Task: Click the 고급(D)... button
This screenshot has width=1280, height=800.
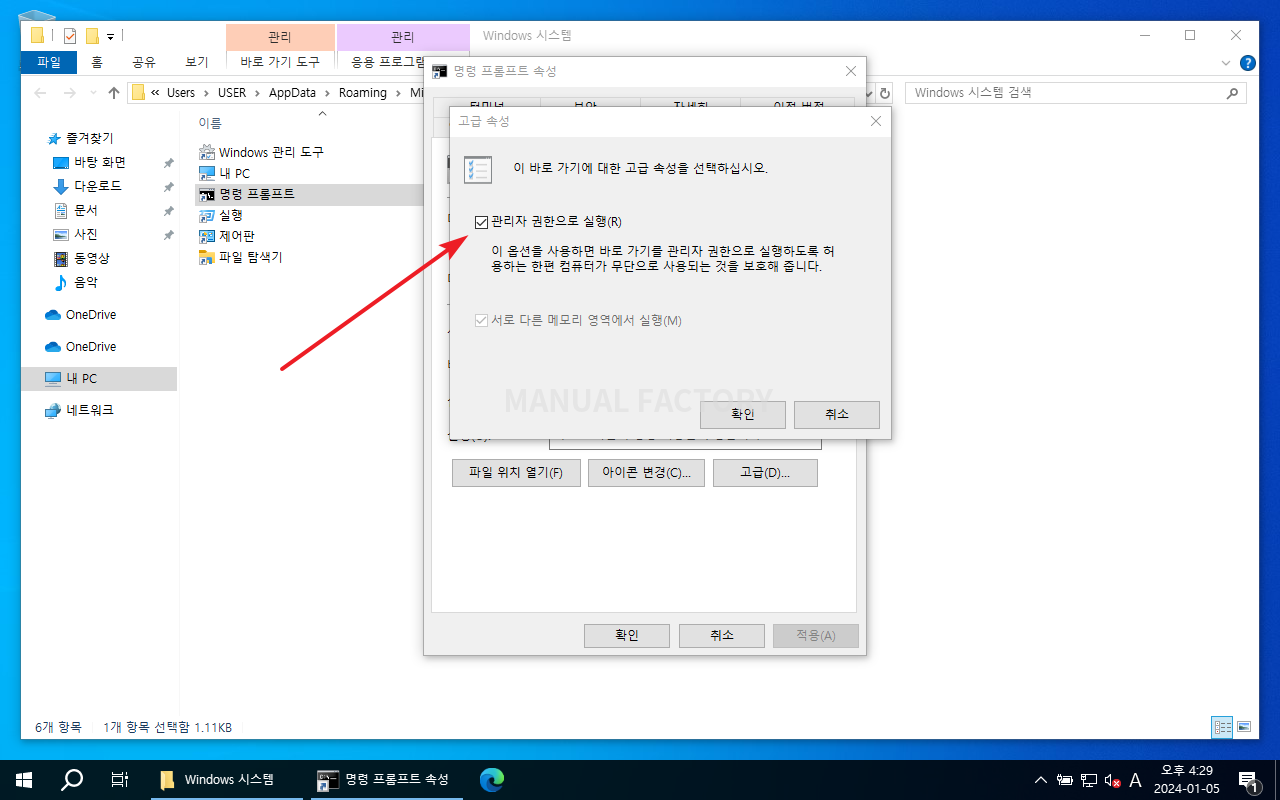Action: (765, 473)
